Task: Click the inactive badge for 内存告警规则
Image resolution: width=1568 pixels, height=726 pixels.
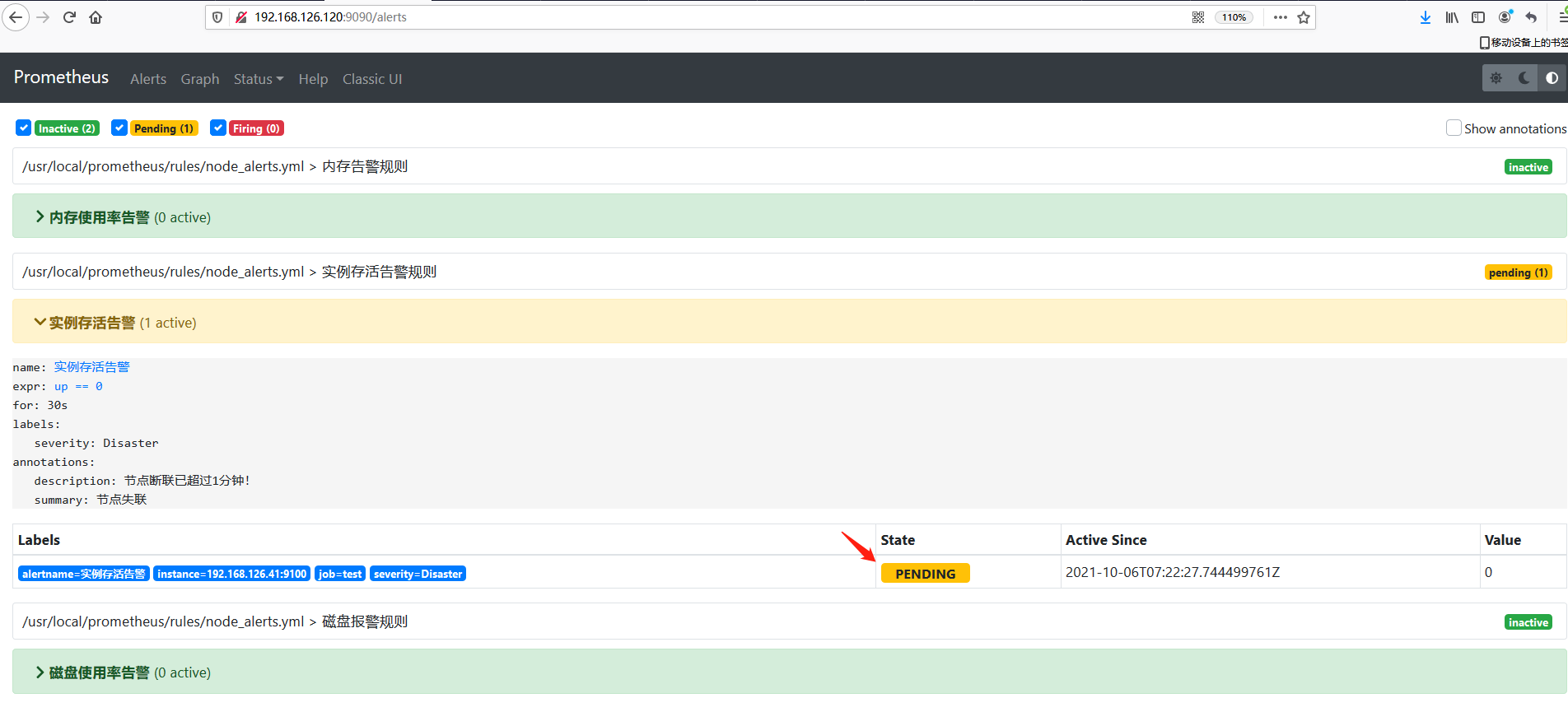Action: [1528, 167]
